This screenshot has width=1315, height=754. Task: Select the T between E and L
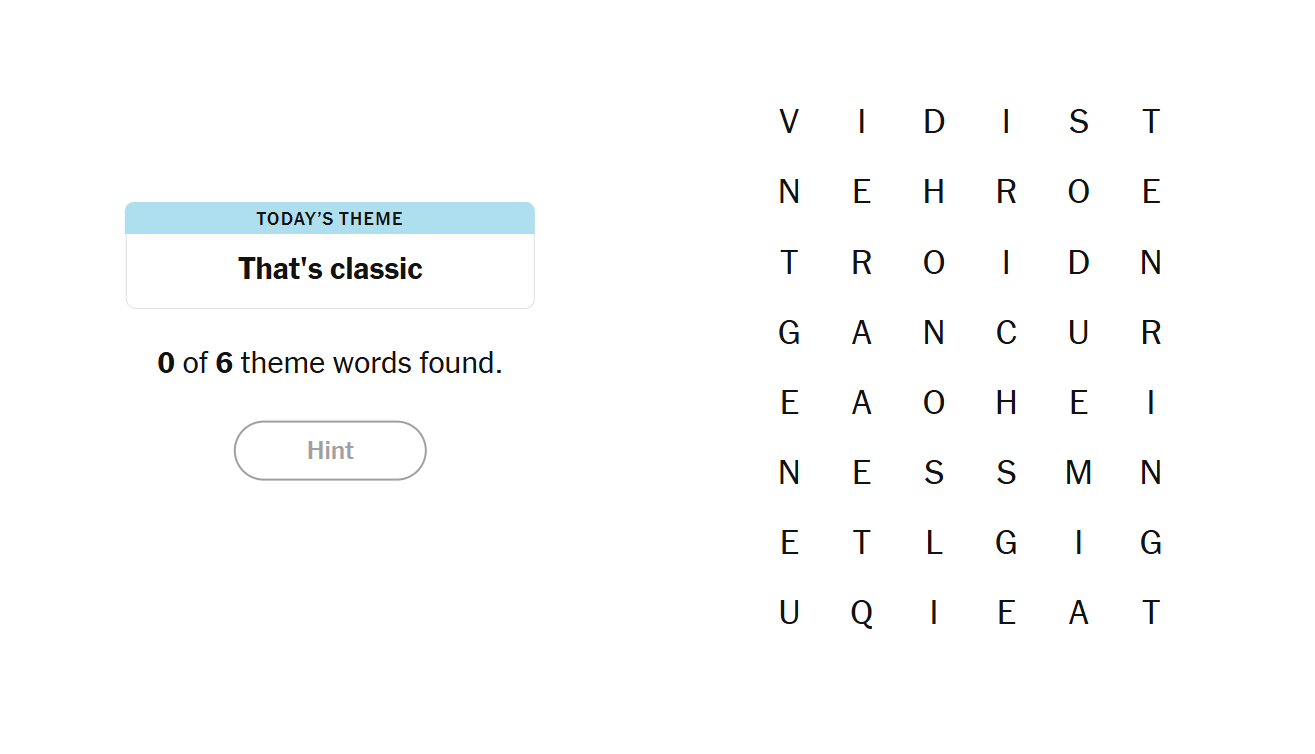tap(861, 542)
